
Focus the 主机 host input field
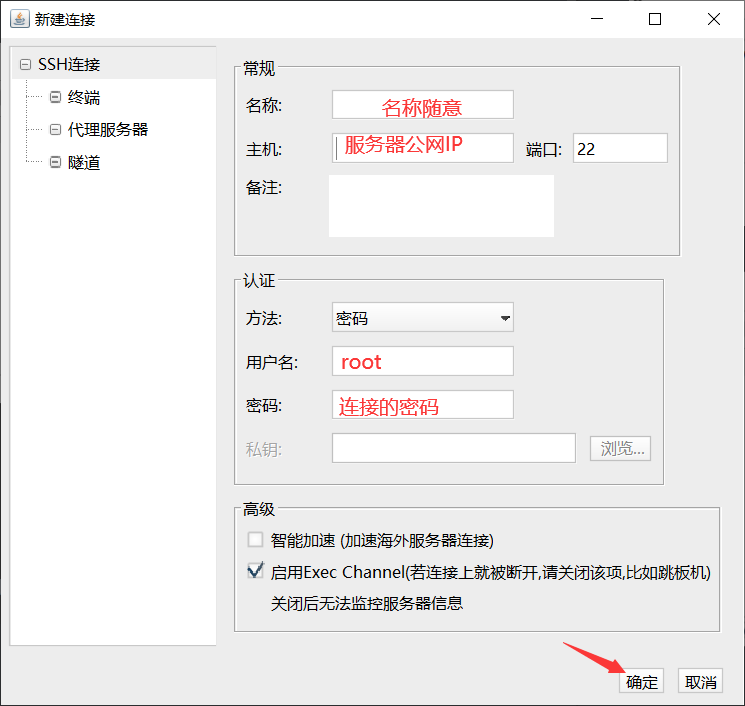[x=423, y=148]
